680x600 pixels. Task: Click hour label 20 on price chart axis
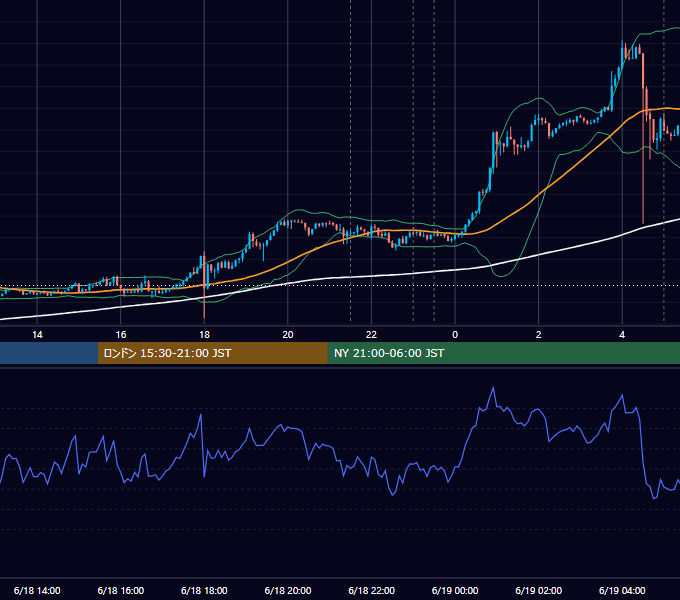coord(288,335)
